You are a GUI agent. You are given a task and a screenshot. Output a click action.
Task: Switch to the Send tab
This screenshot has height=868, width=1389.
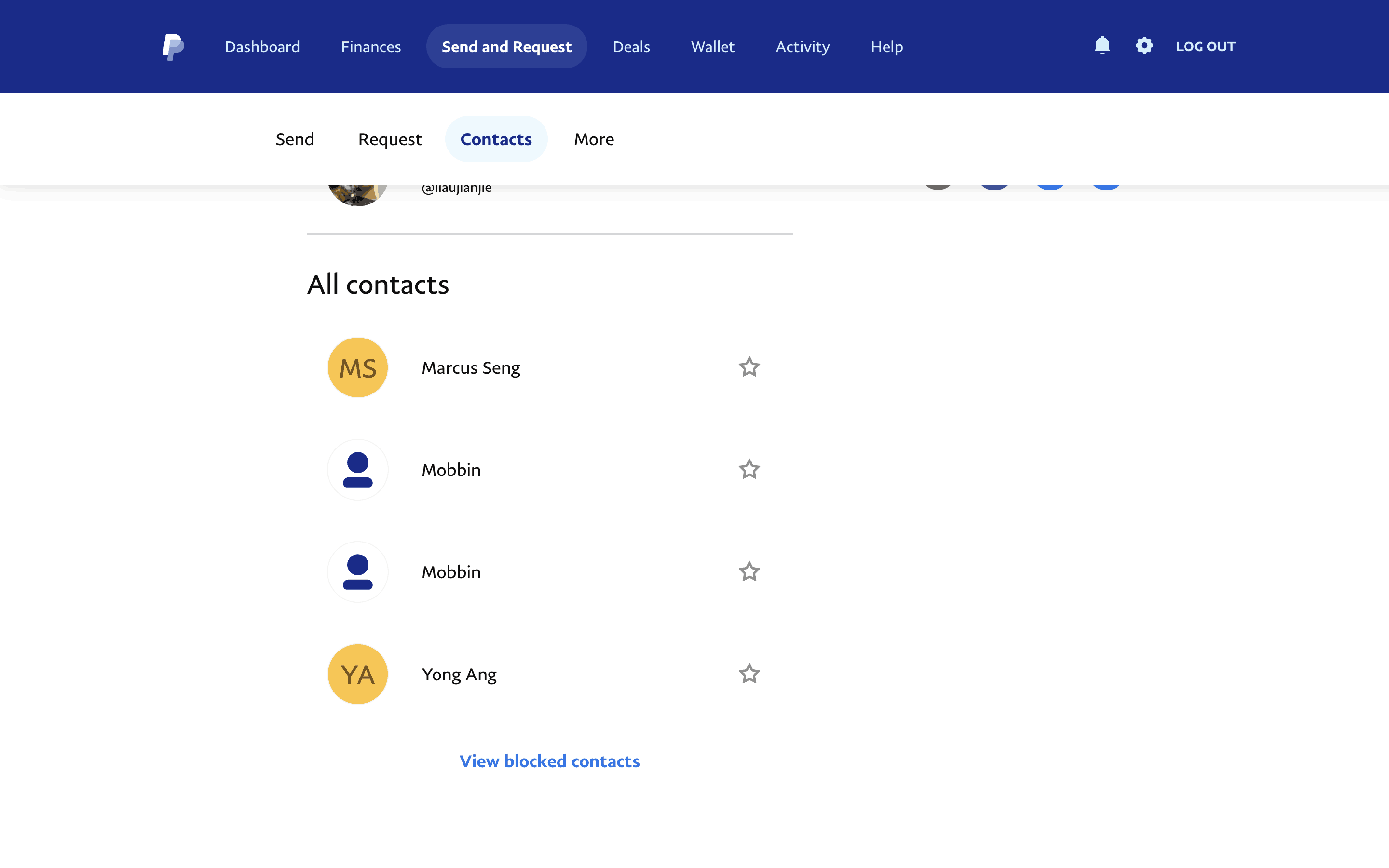point(295,139)
